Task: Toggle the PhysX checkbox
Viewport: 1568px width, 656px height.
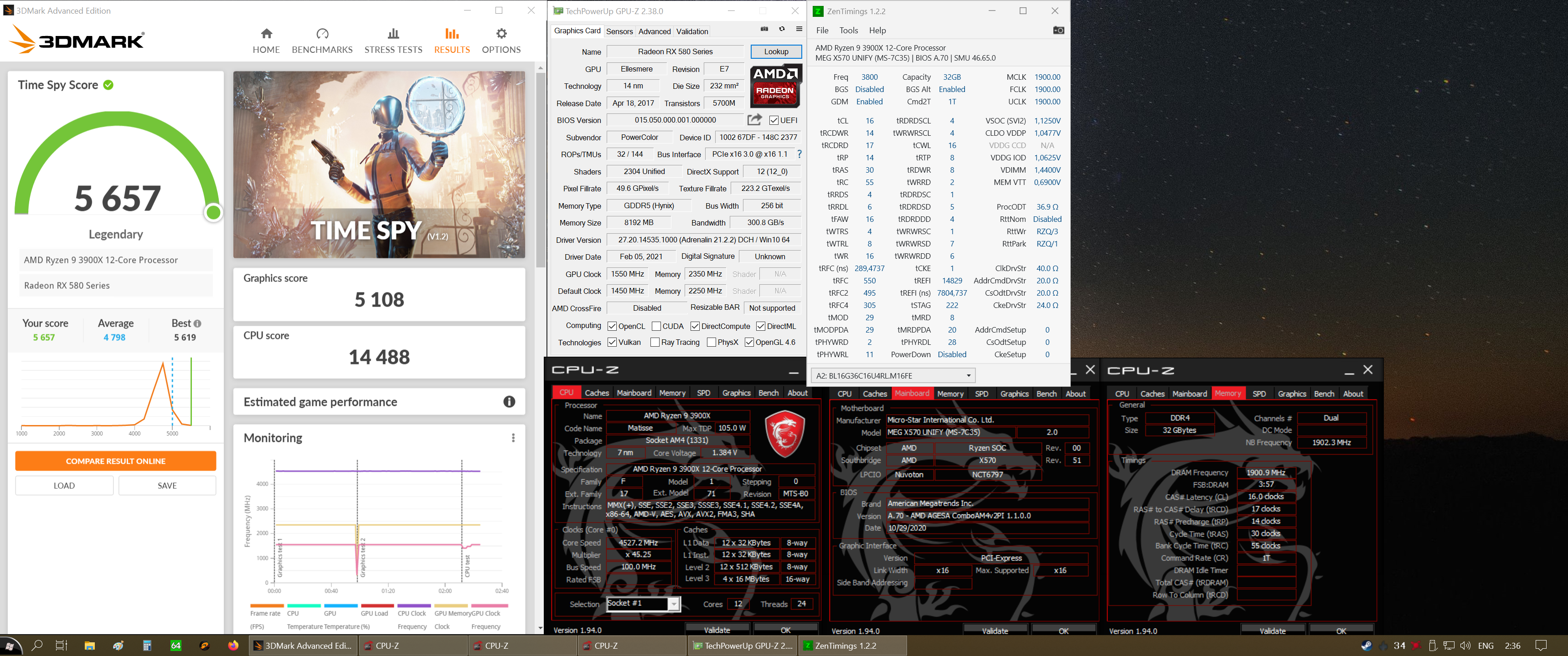Action: (711, 343)
